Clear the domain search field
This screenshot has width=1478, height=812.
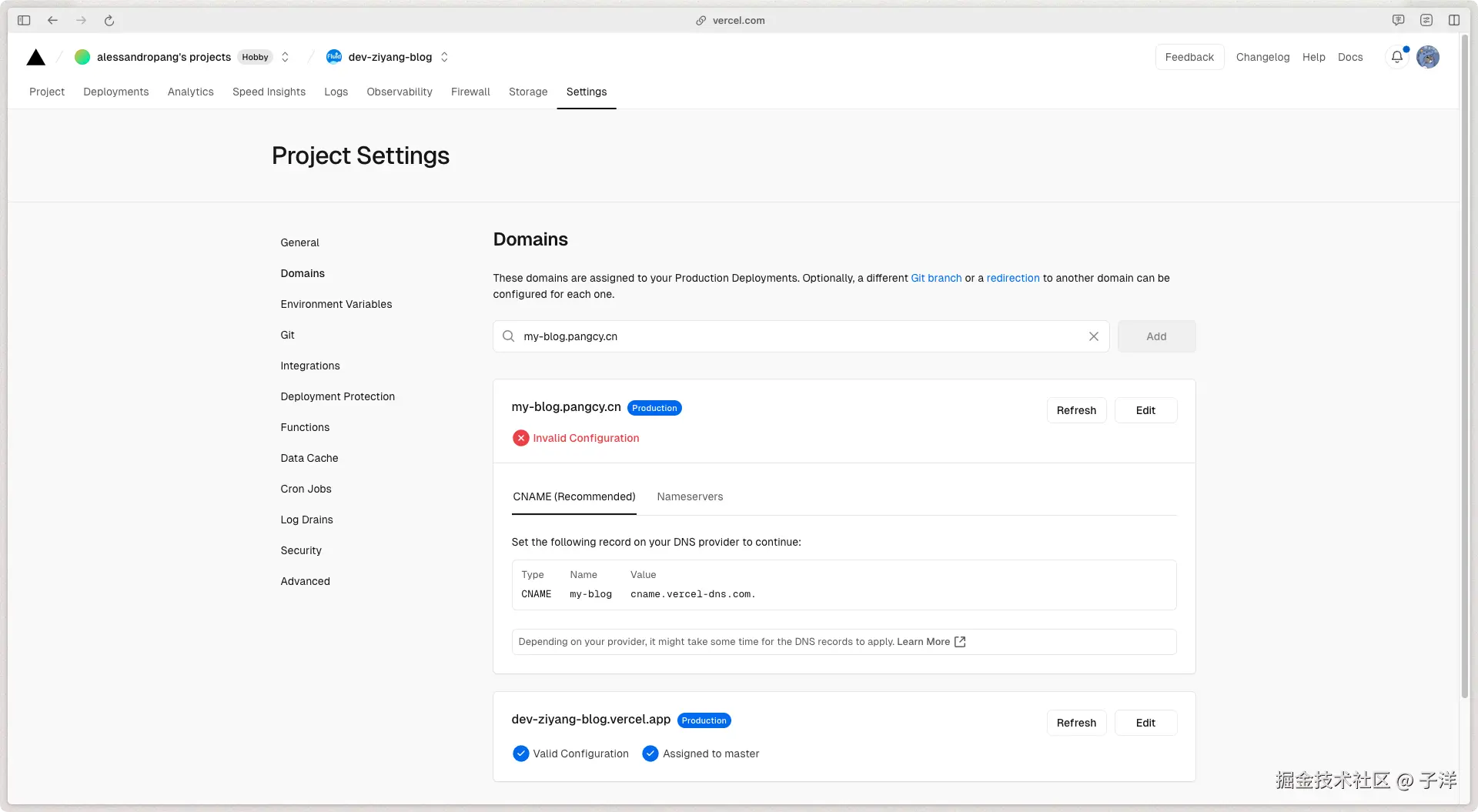coord(1093,336)
